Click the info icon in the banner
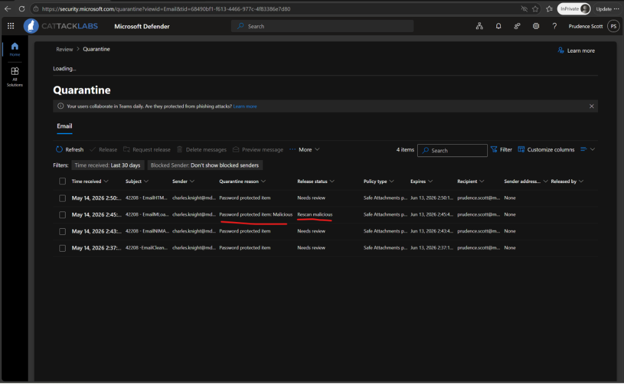 (60, 106)
